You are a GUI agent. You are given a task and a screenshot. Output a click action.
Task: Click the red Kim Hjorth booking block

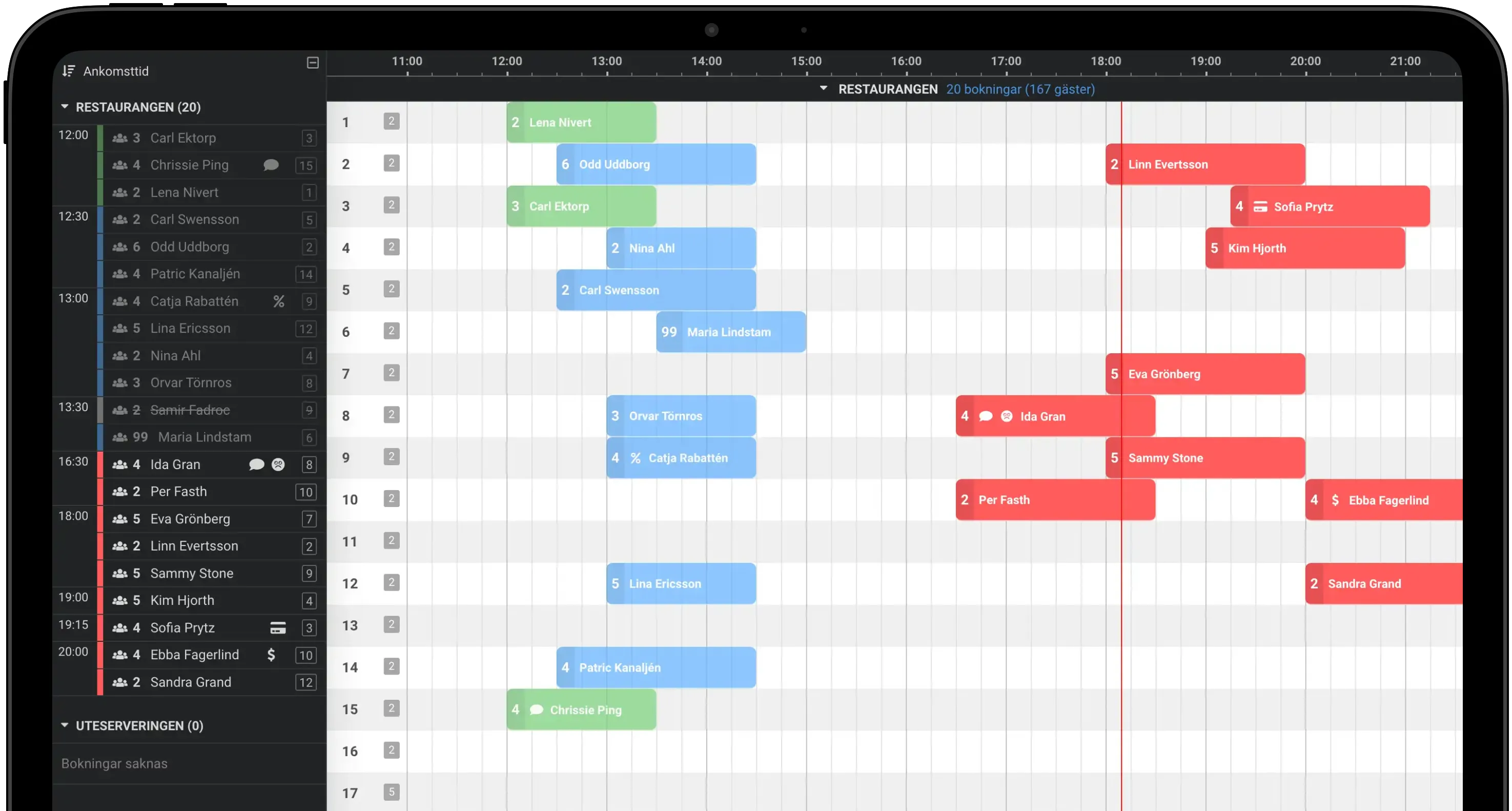pyautogui.click(x=1305, y=249)
